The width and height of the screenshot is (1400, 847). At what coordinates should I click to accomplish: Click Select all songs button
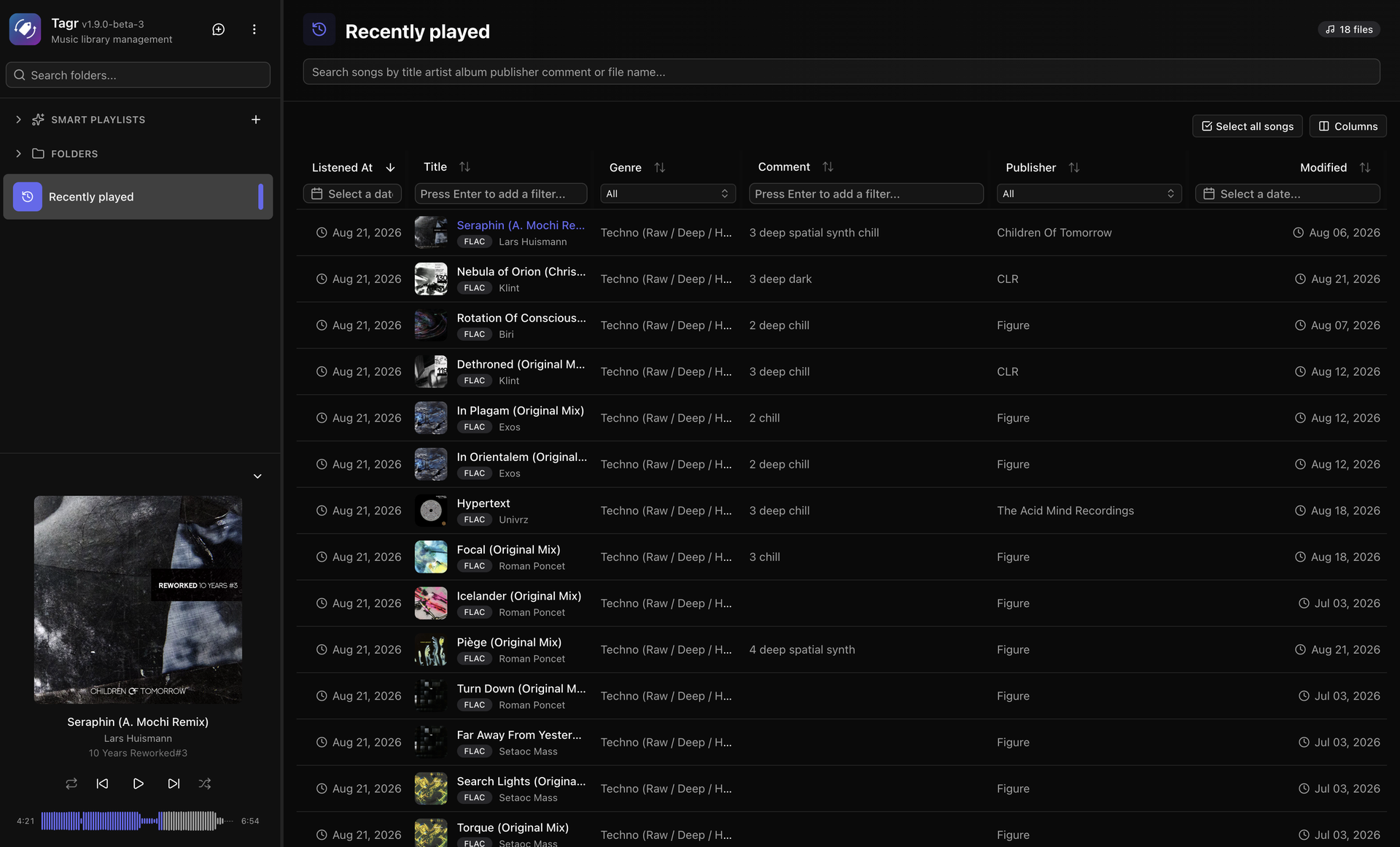point(1248,126)
